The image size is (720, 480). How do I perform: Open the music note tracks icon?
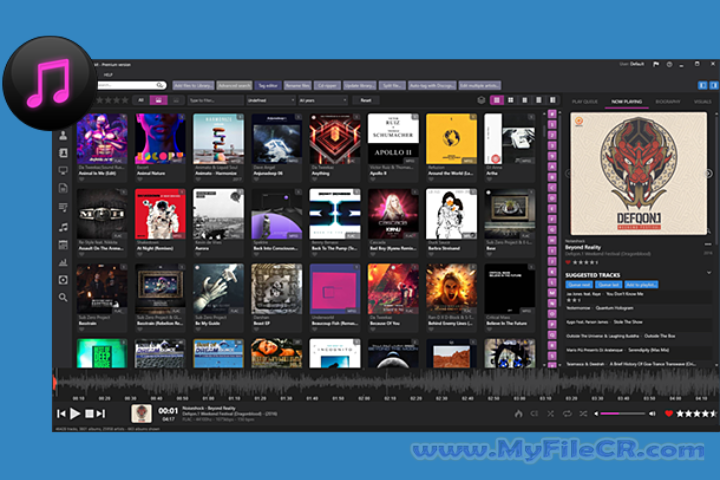pyautogui.click(x=63, y=227)
